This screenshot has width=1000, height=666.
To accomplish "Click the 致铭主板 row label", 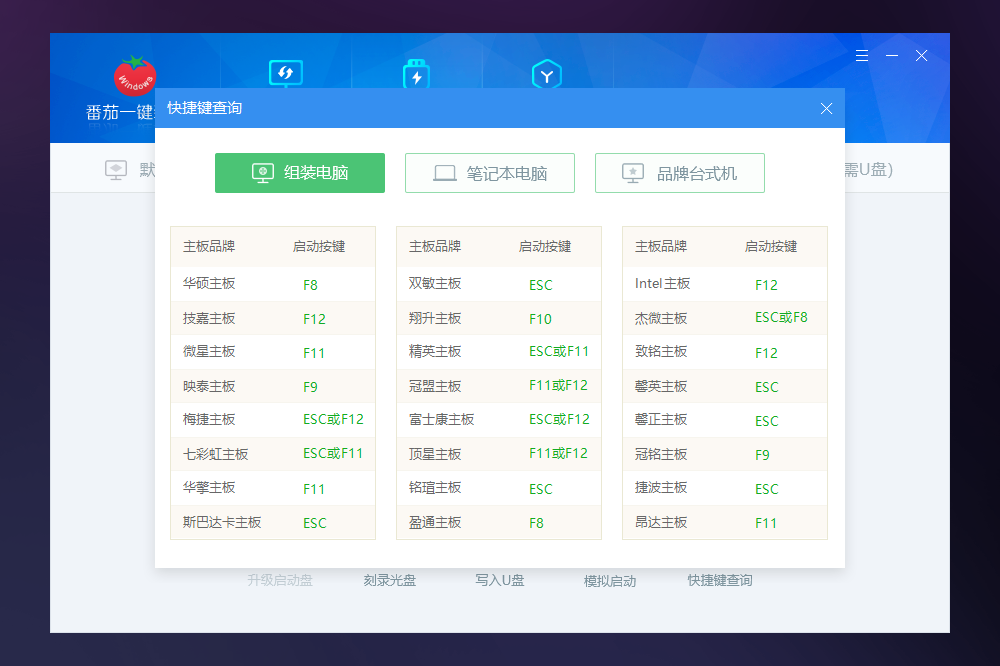I will point(661,352).
